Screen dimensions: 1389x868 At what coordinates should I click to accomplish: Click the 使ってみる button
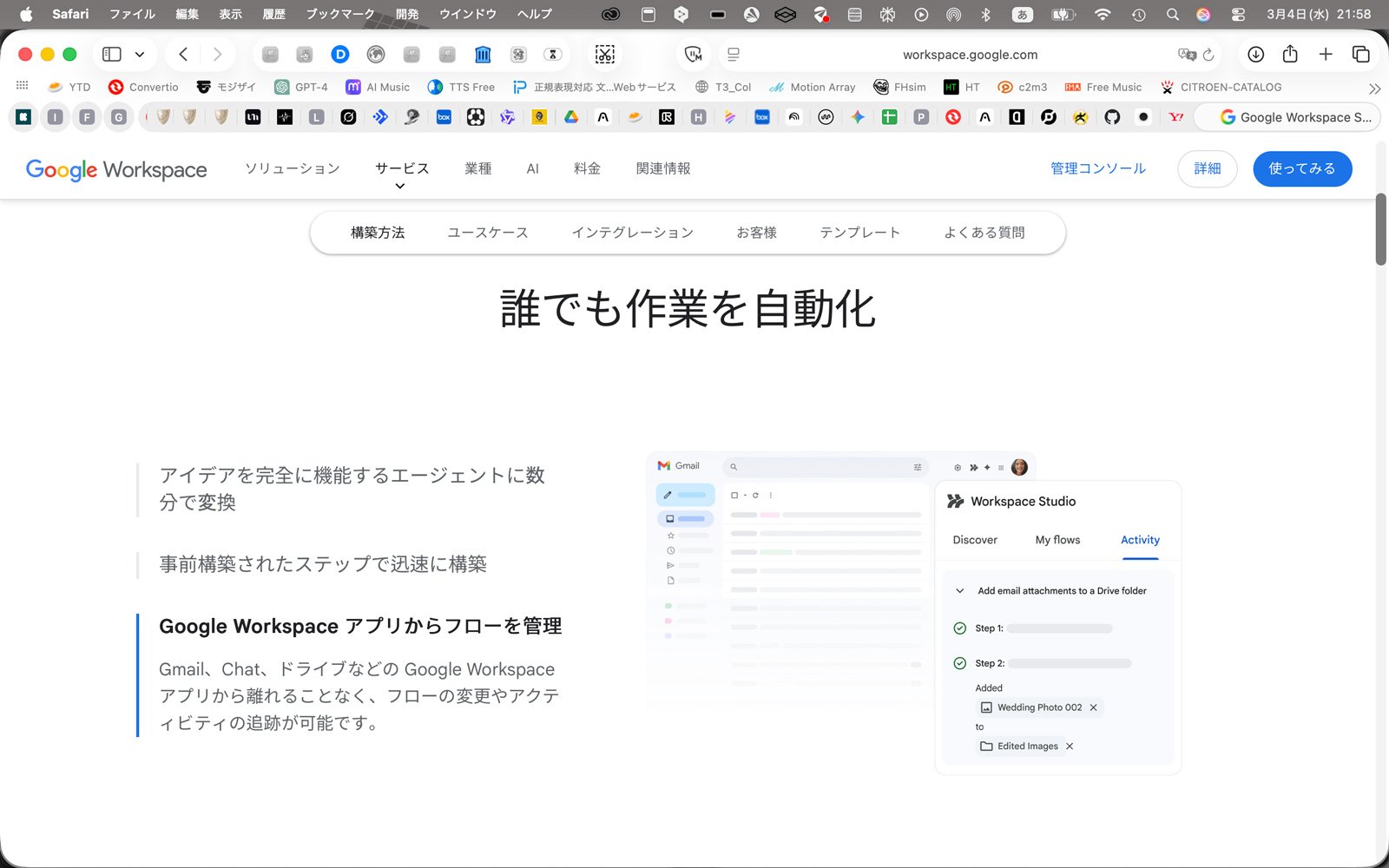click(1301, 168)
